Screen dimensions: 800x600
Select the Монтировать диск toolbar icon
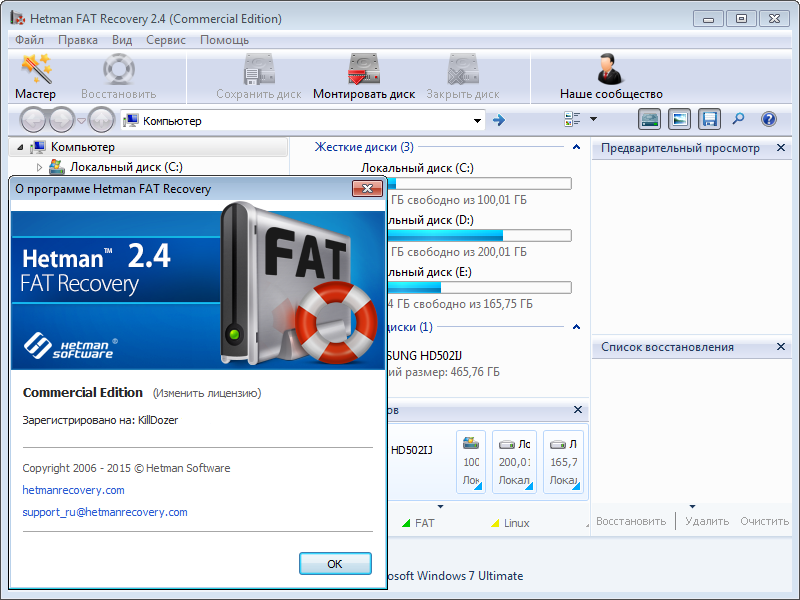[x=364, y=77]
